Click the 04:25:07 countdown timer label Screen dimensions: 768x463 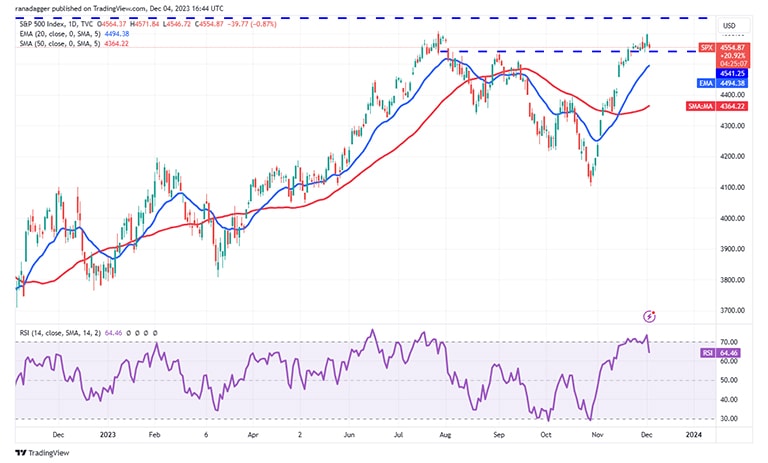tap(733, 64)
